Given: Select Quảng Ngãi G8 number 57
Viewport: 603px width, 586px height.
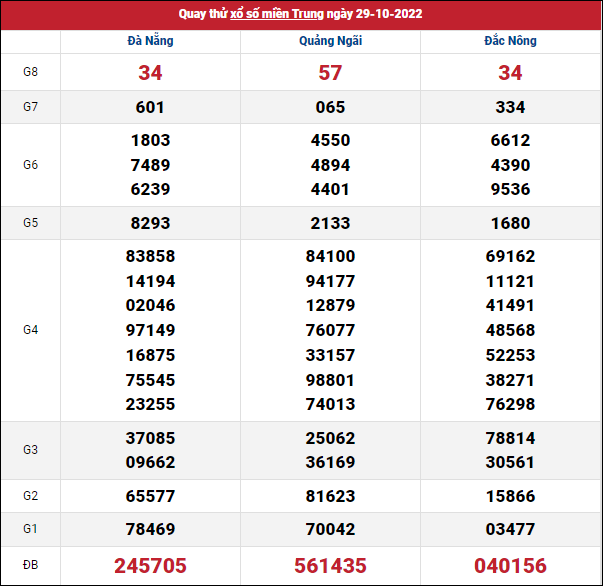Looking at the screenshot, I should coord(330,72).
